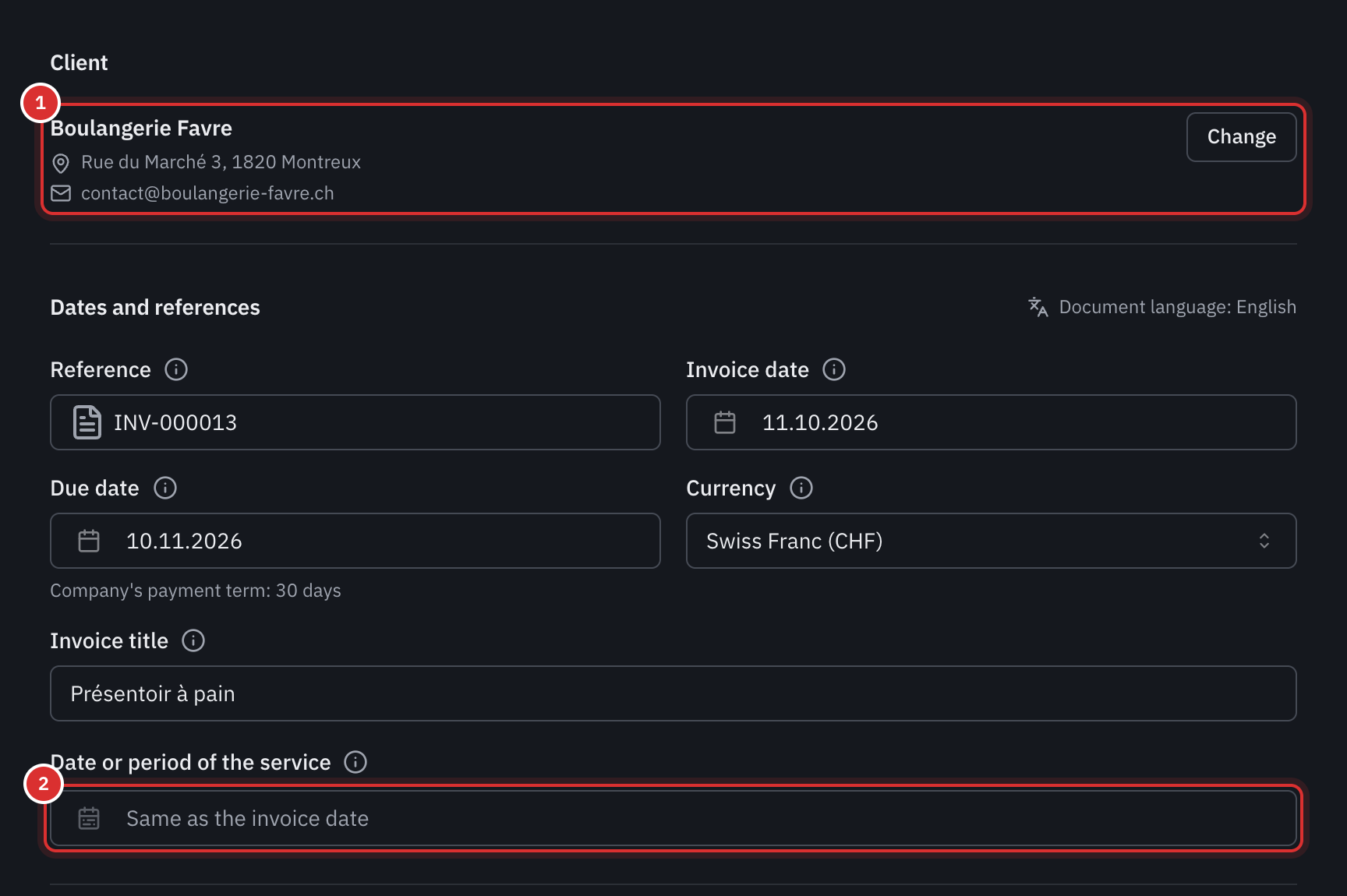Viewport: 1347px width, 896px height.
Task: Click the info icon beside Due date
Action: click(x=165, y=488)
